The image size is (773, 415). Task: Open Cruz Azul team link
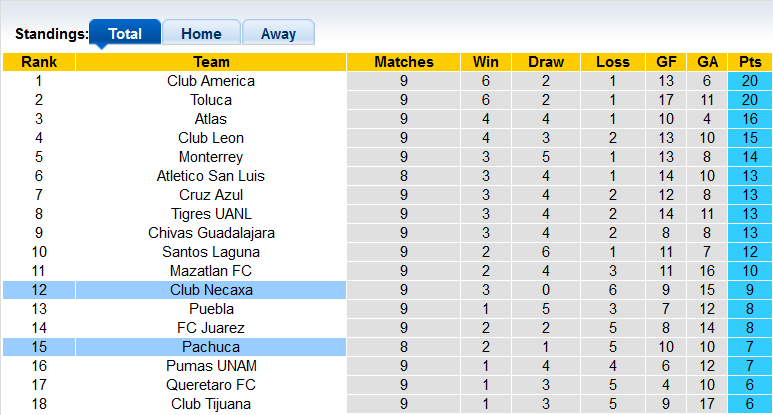pyautogui.click(x=211, y=195)
